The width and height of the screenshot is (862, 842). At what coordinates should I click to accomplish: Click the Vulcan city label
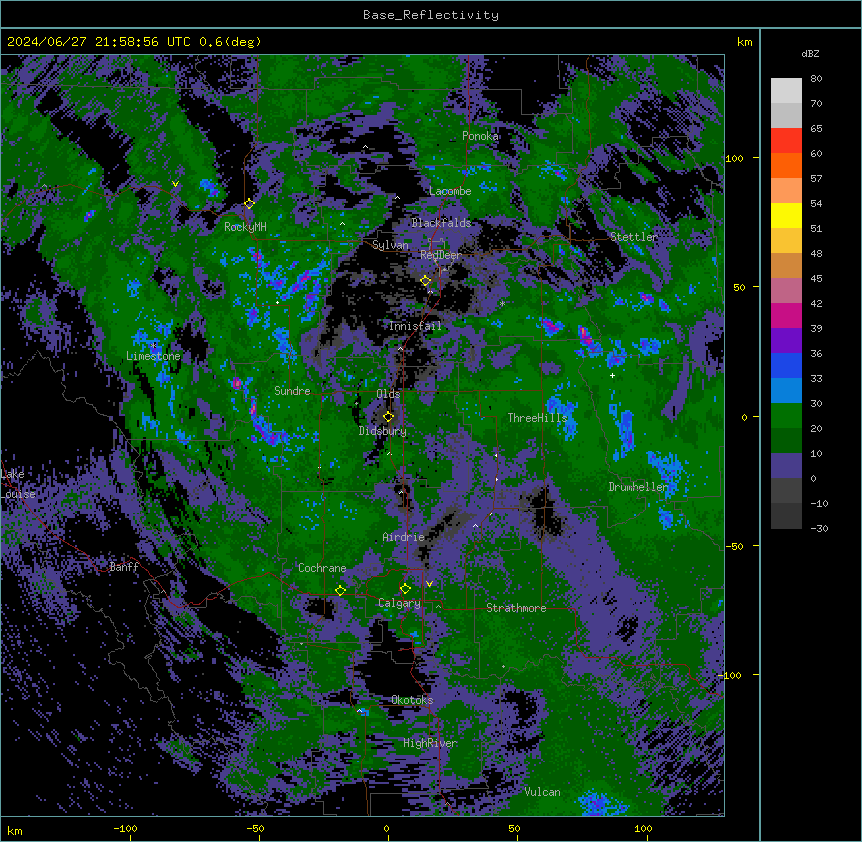point(543,792)
